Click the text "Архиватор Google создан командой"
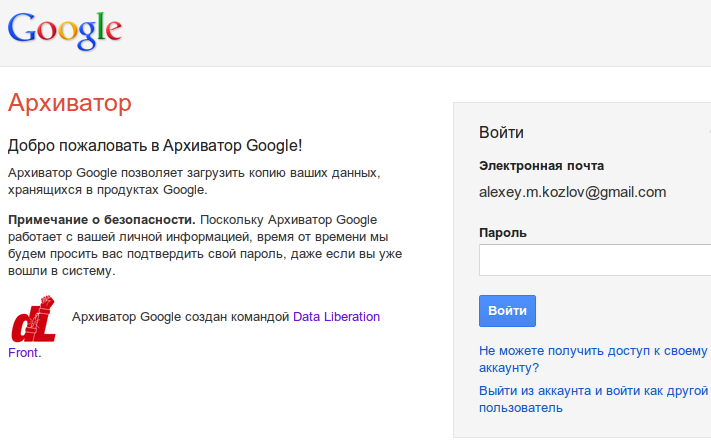Screen dimensions: 711x446 180,317
